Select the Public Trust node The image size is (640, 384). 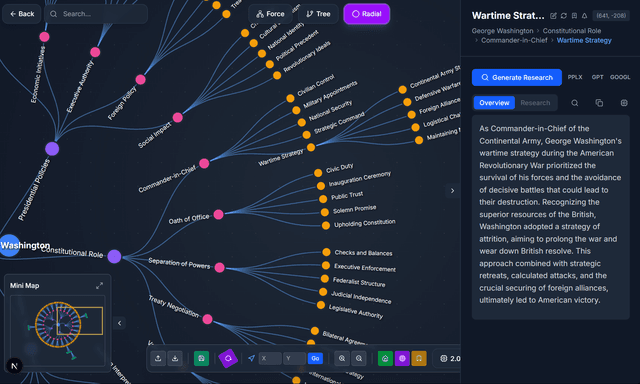click(323, 199)
